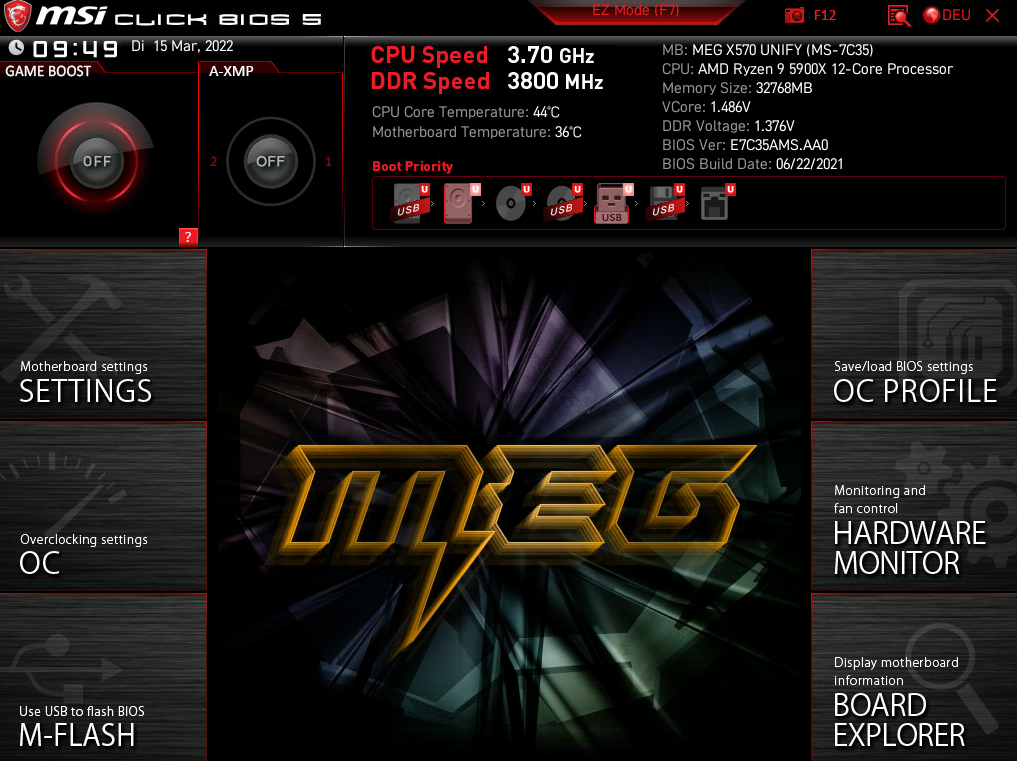1017x761 pixels.
Task: Click the CPU: AMD Ryzen 9 5900X text
Action: [x=807, y=69]
